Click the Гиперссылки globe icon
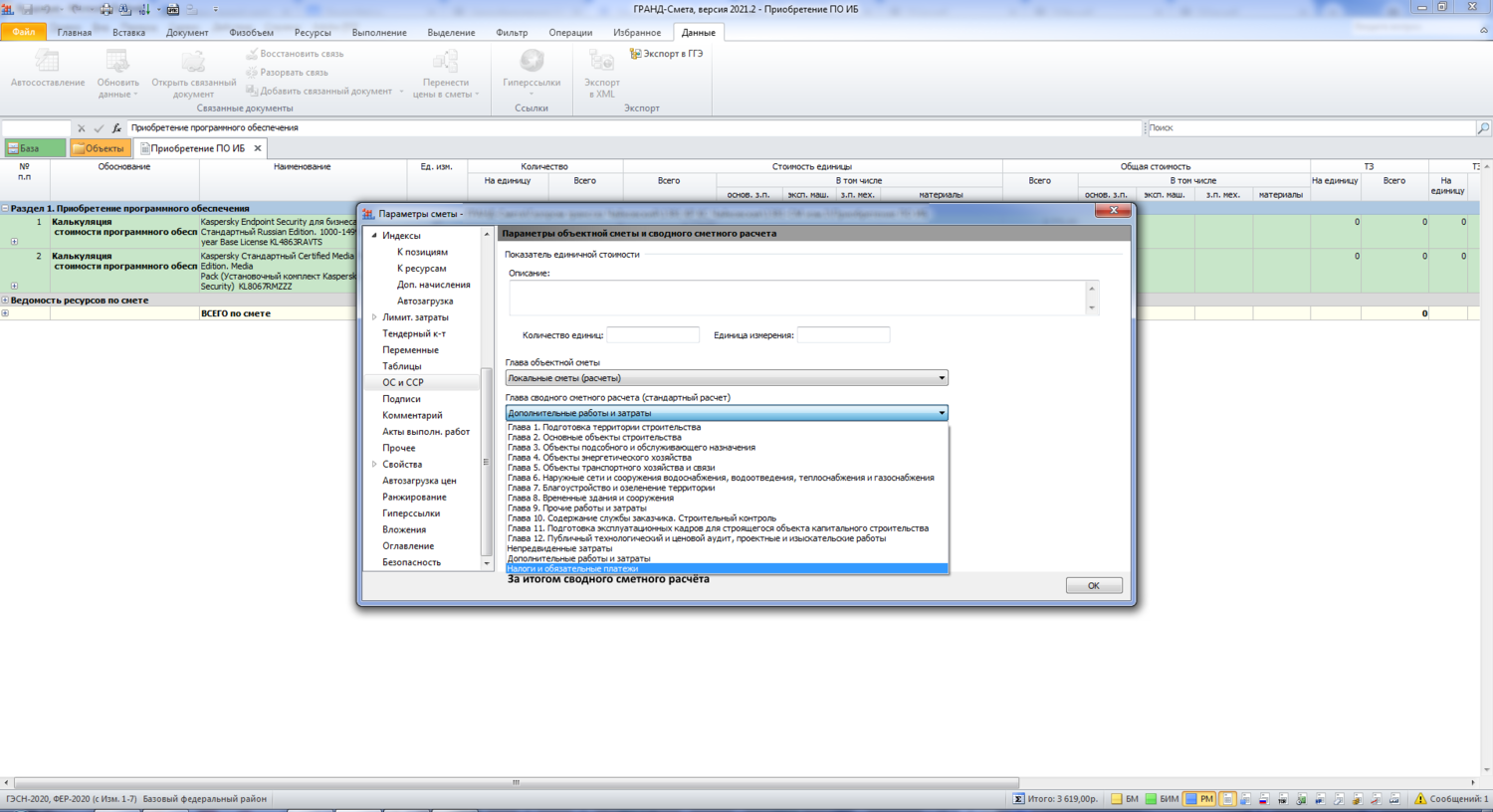 [x=532, y=62]
